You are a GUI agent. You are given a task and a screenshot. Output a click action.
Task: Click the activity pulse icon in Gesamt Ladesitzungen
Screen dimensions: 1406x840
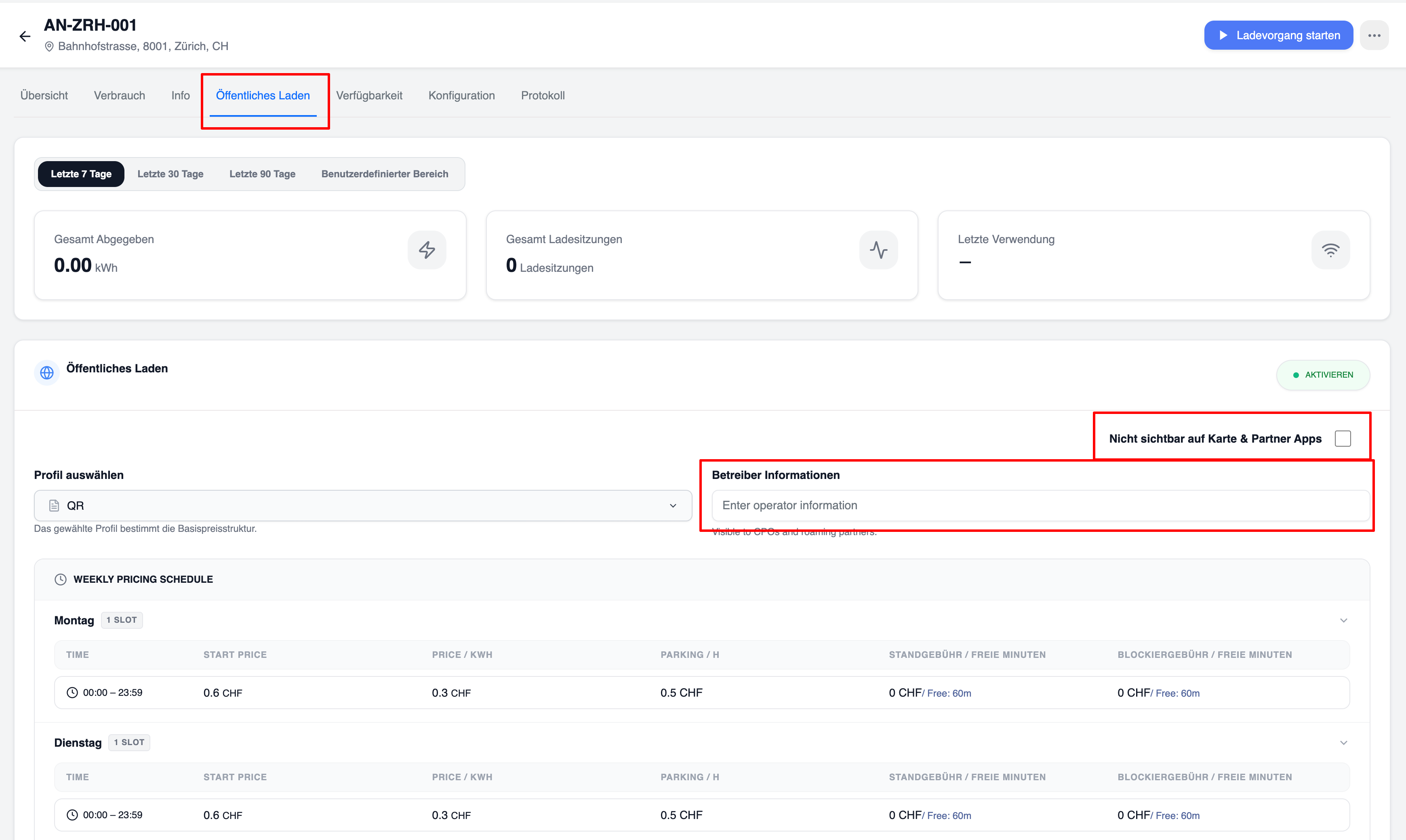[879, 250]
